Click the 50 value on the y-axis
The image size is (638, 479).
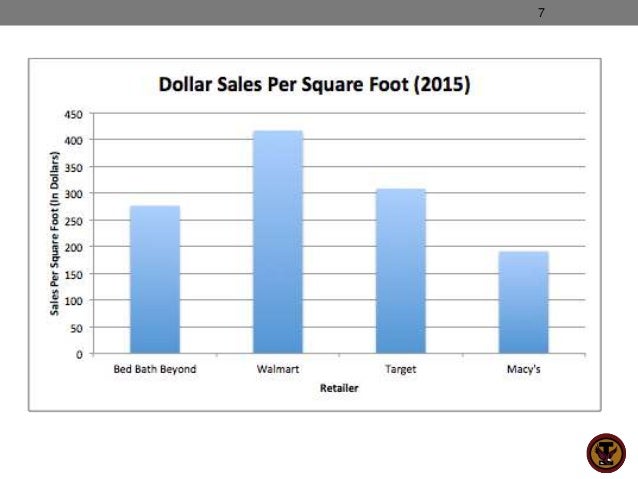[76, 328]
